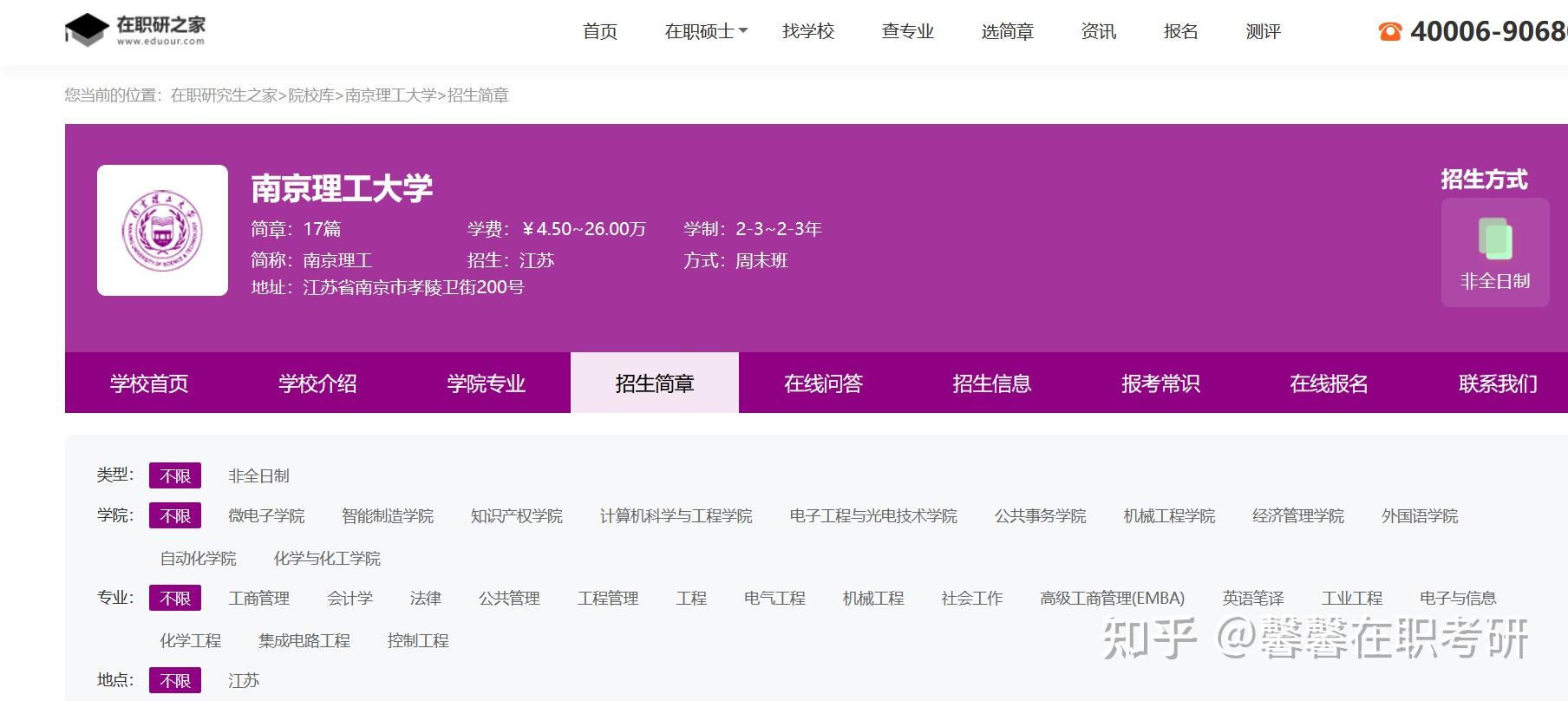Filter major by 集成电路工程
Viewport: 1568px width, 701px height.
click(x=304, y=640)
